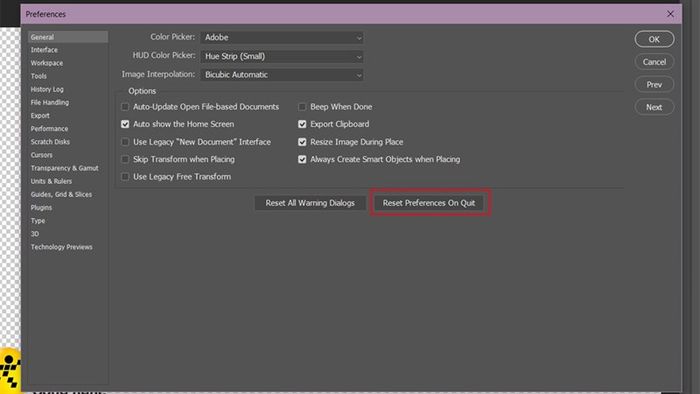
Task: Open the Color Picker dropdown
Action: tap(282, 37)
